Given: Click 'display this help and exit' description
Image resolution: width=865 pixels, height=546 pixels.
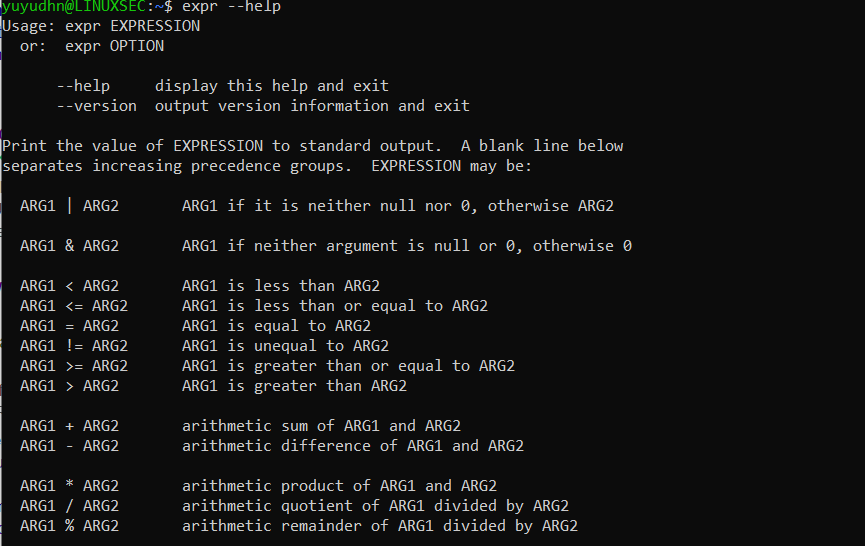Looking at the screenshot, I should pos(272,86).
